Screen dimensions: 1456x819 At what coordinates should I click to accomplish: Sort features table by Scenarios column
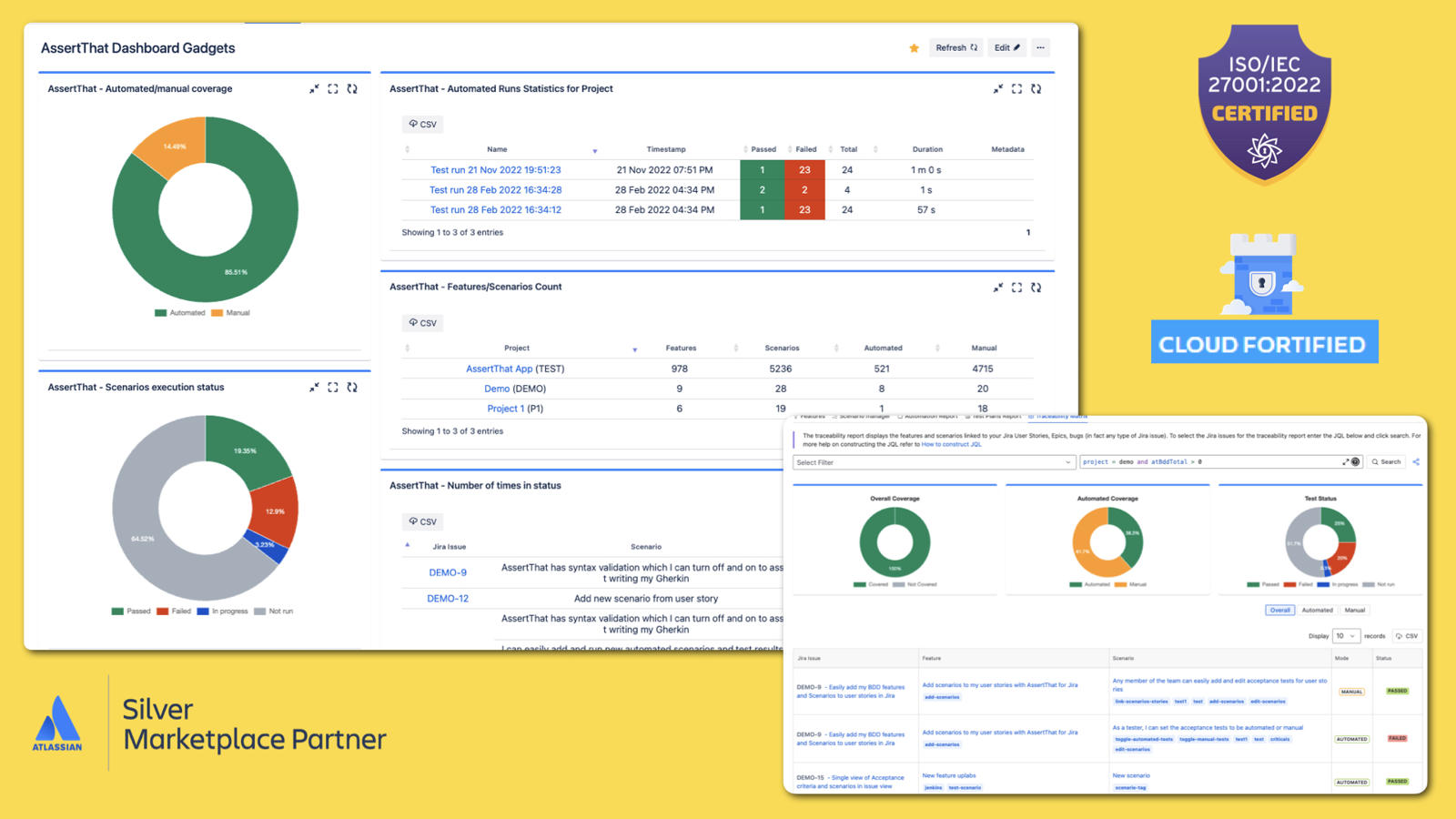[783, 349]
